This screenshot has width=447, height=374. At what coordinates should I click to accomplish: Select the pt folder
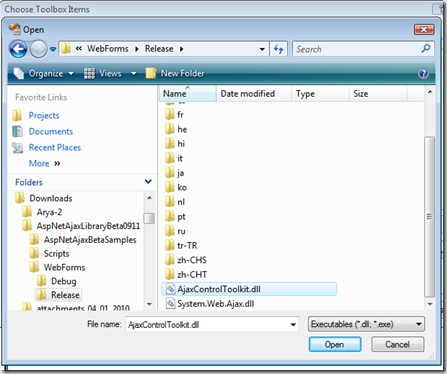181,217
